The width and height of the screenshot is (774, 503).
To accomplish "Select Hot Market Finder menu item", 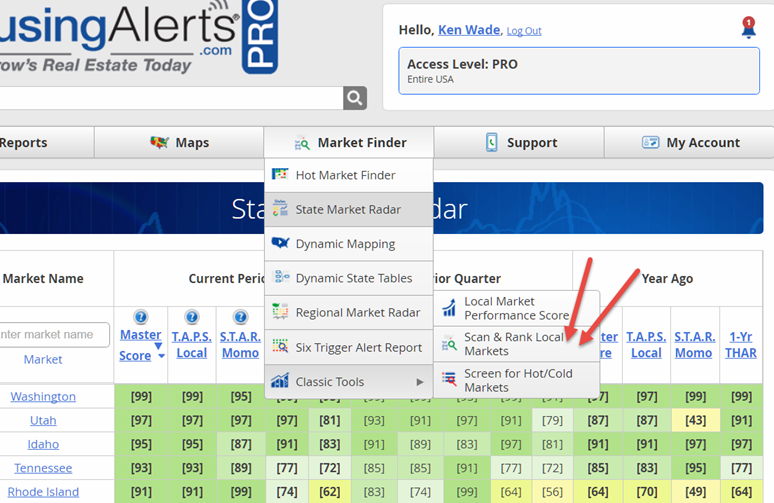I will tap(349, 175).
